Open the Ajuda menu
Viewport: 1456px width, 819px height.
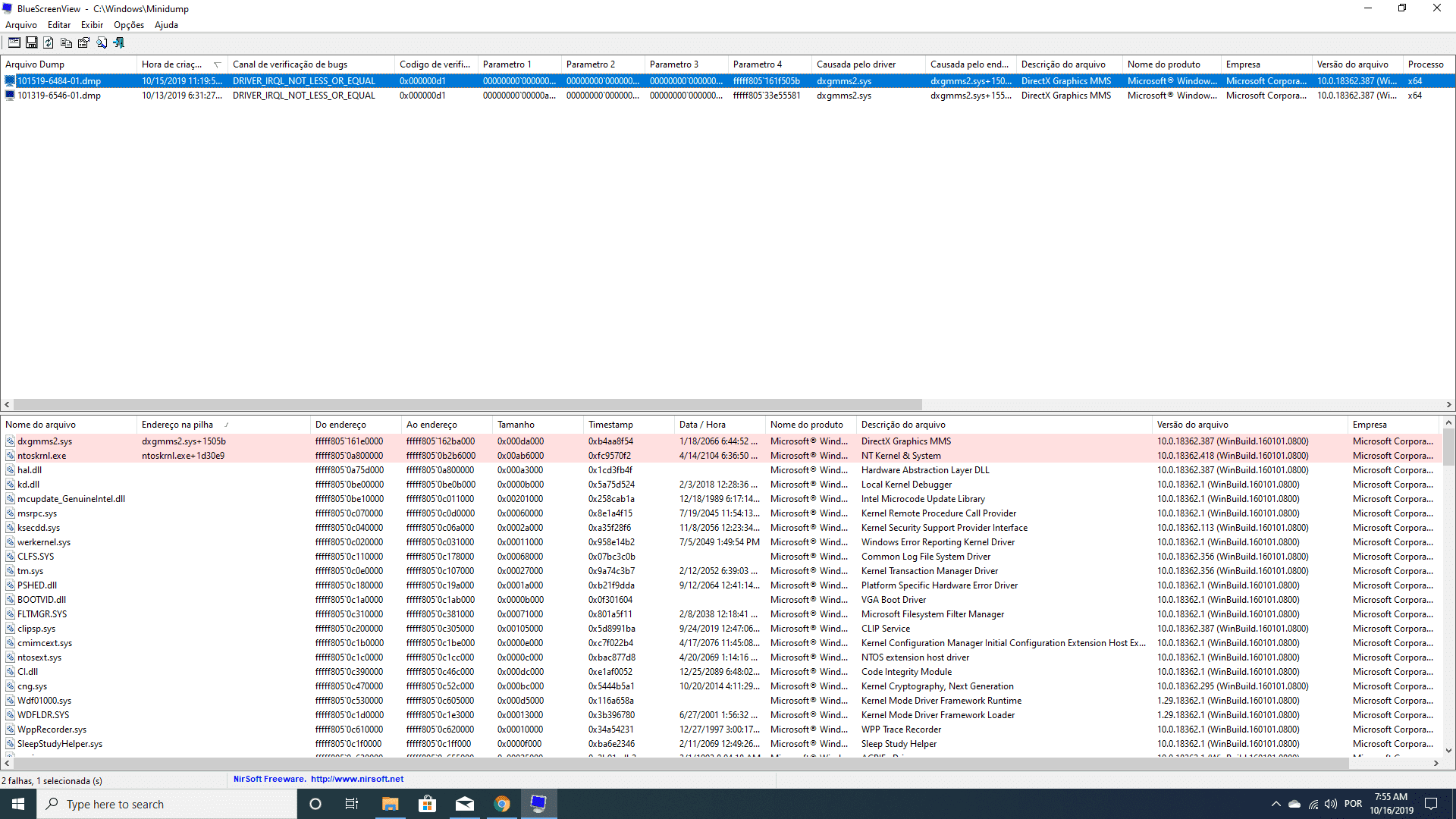pyautogui.click(x=166, y=25)
